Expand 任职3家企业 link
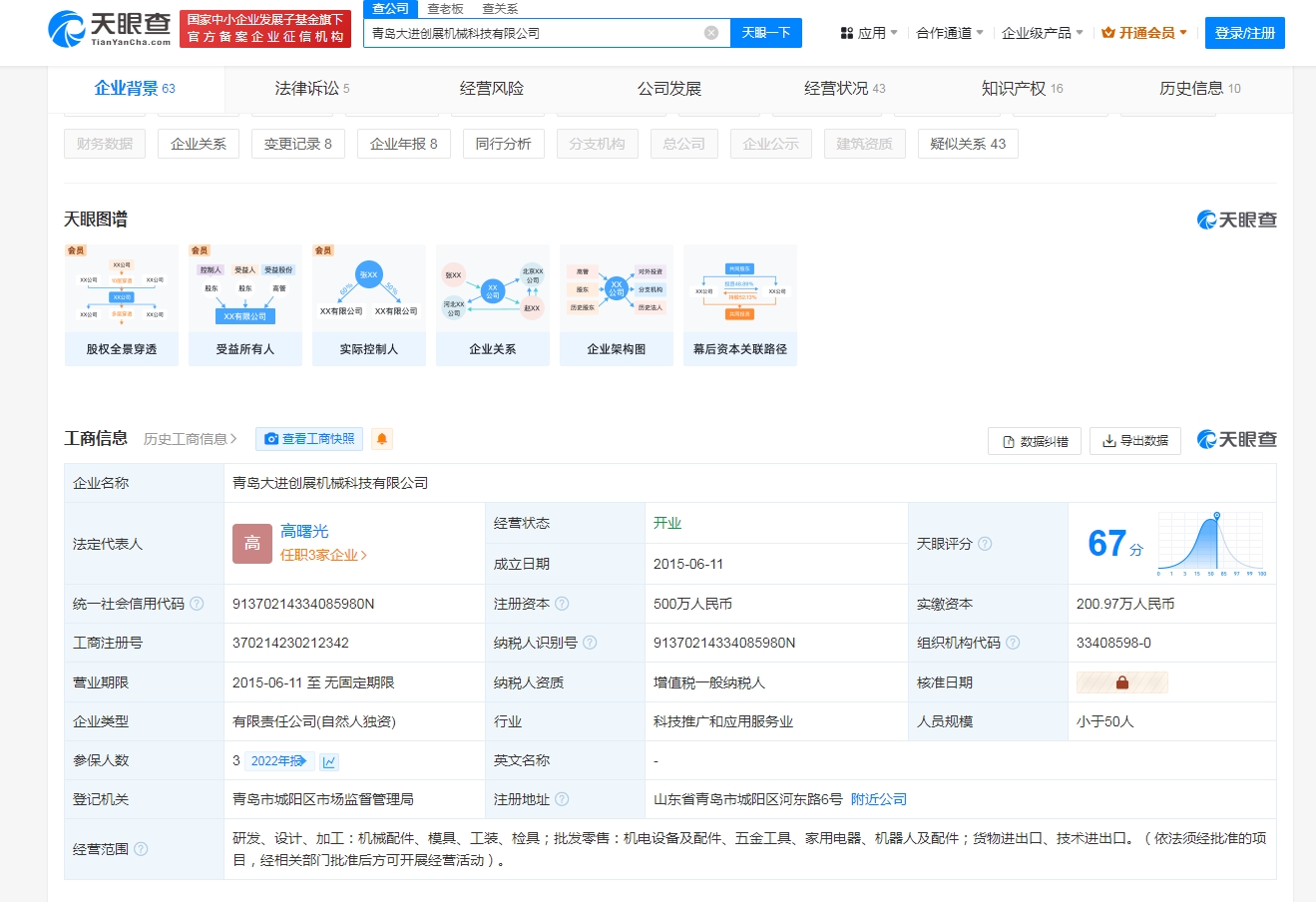This screenshot has width=1316, height=902. pyautogui.click(x=324, y=555)
